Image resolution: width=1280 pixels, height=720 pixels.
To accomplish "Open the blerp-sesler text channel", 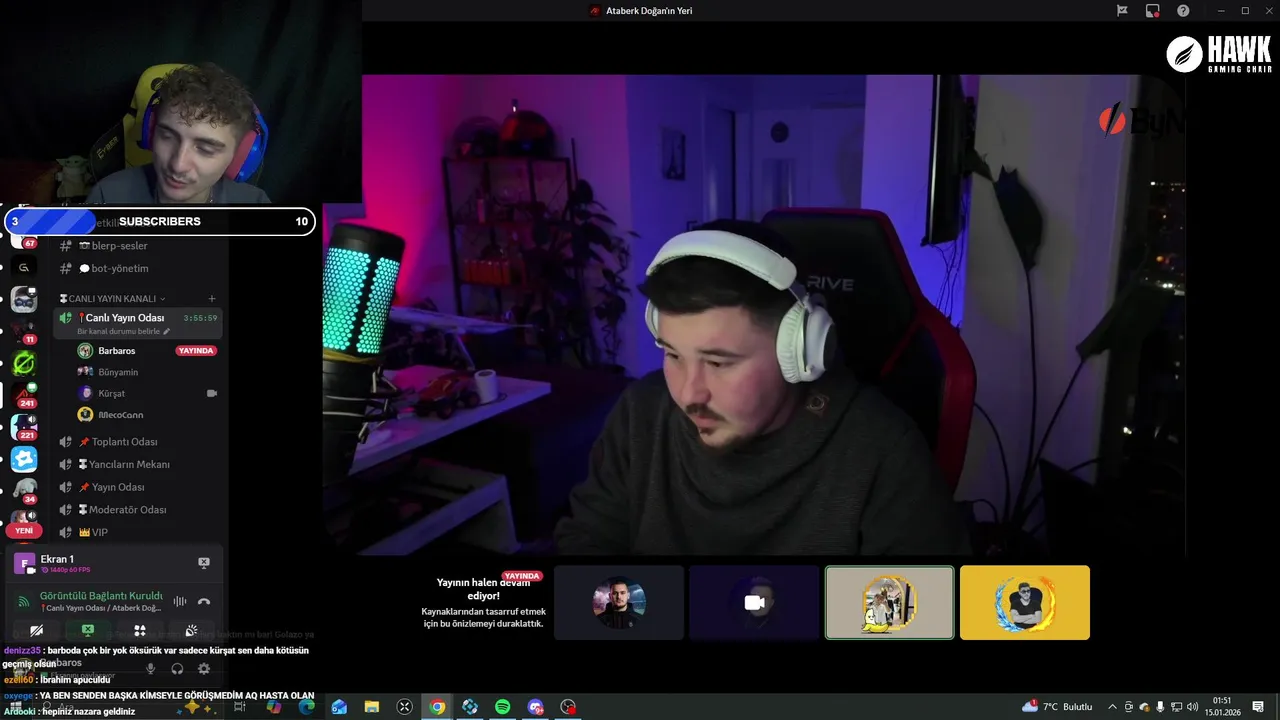I will point(138,246).
